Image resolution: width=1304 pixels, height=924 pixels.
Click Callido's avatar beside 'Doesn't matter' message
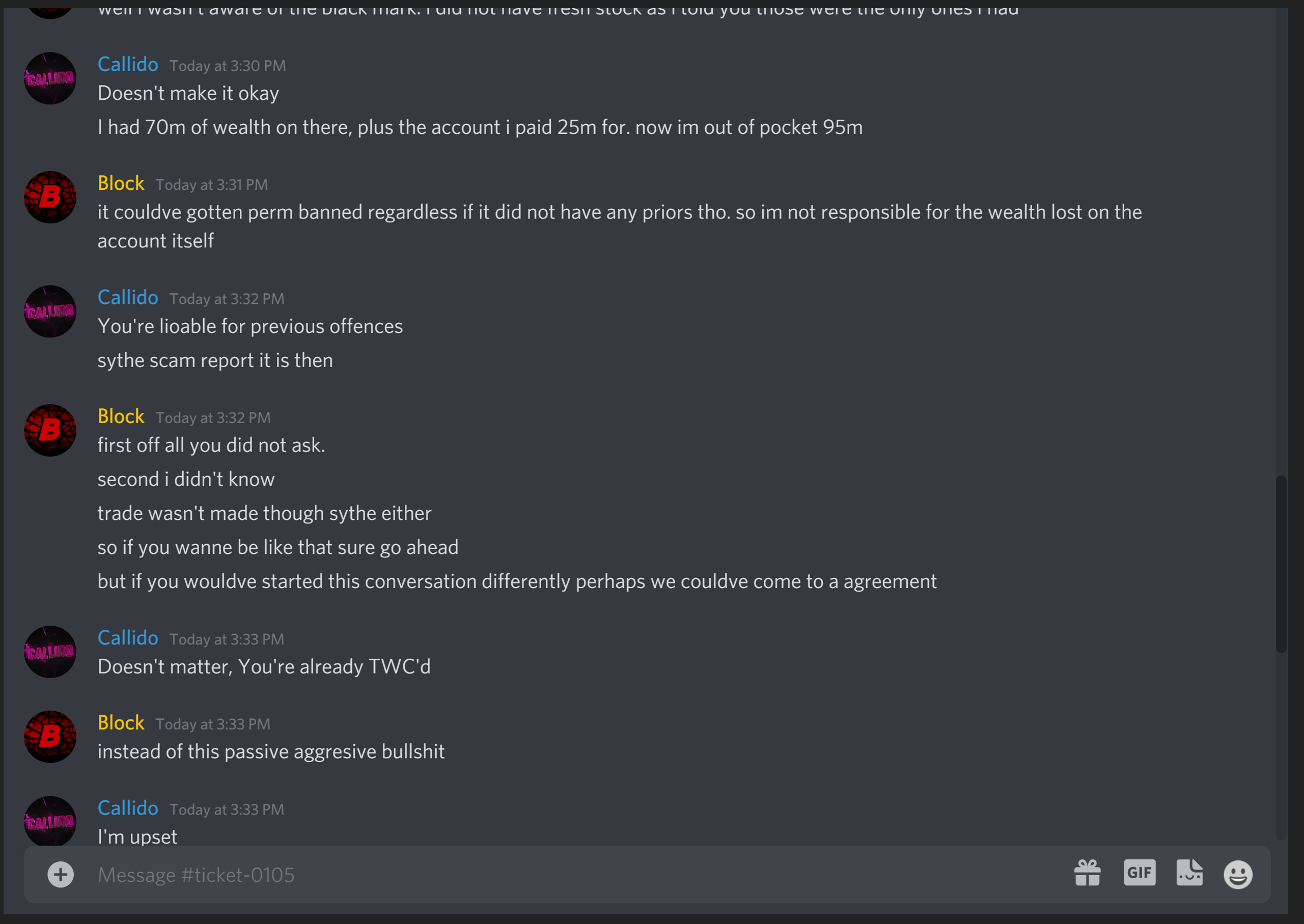[50, 652]
